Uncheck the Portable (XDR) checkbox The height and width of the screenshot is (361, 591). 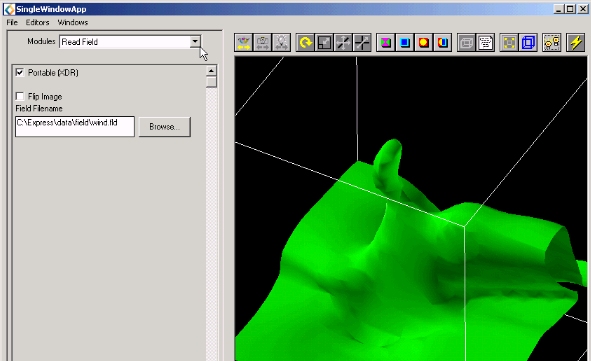click(20, 72)
